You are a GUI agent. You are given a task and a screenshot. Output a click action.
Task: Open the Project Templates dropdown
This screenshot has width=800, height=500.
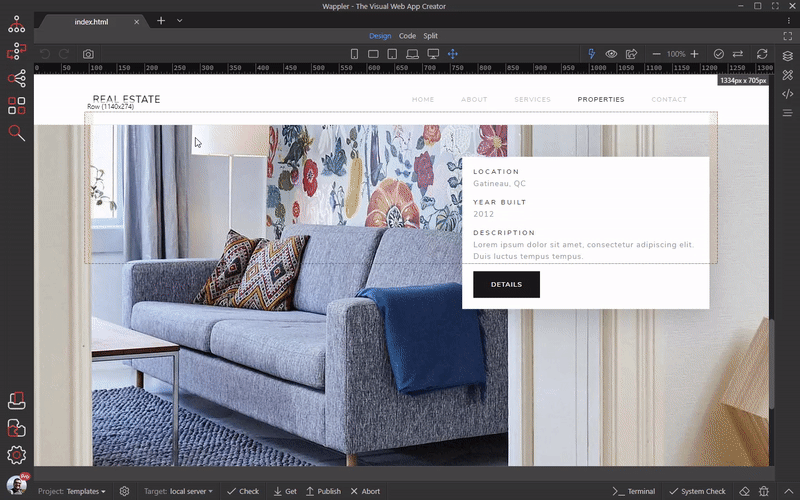[x=71, y=491]
